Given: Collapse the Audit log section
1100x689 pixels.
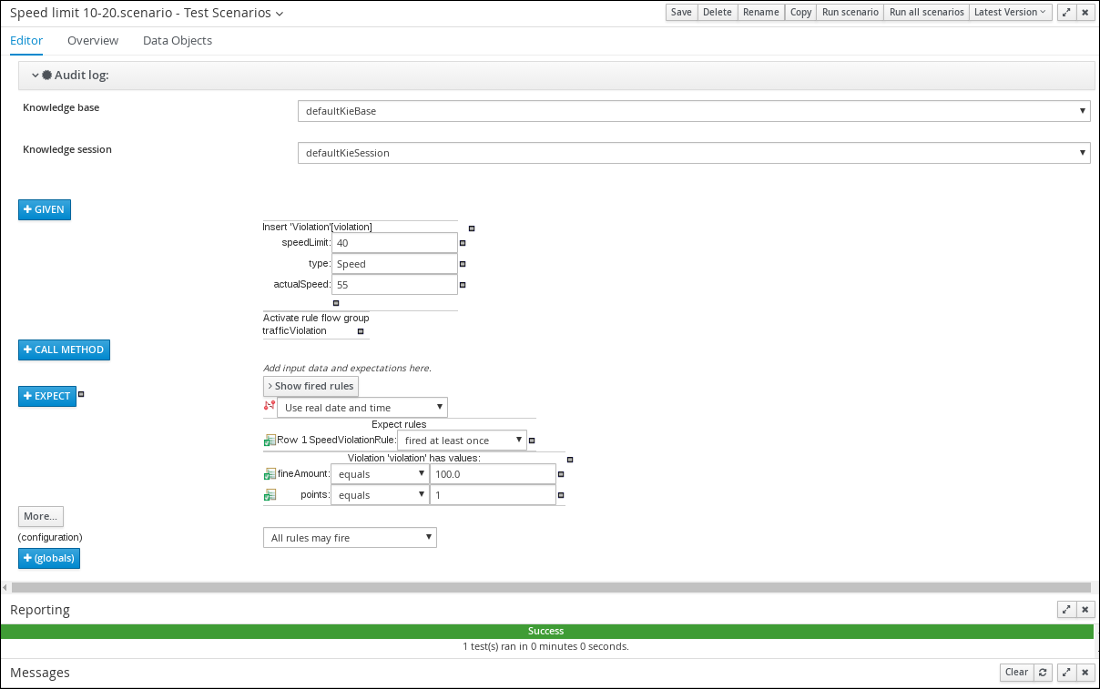Looking at the screenshot, I should pos(35,75).
